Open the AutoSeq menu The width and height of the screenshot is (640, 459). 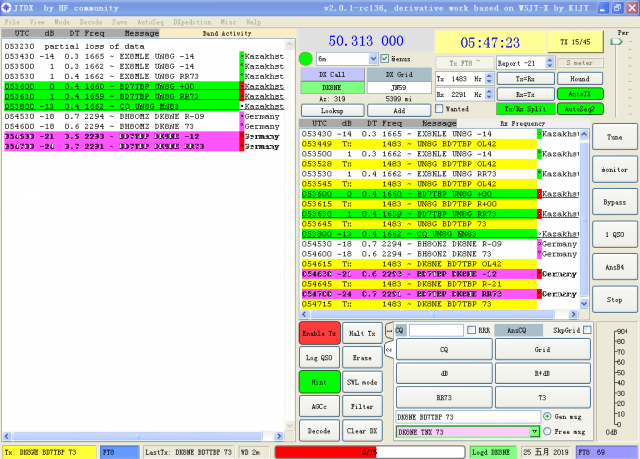[150, 22]
